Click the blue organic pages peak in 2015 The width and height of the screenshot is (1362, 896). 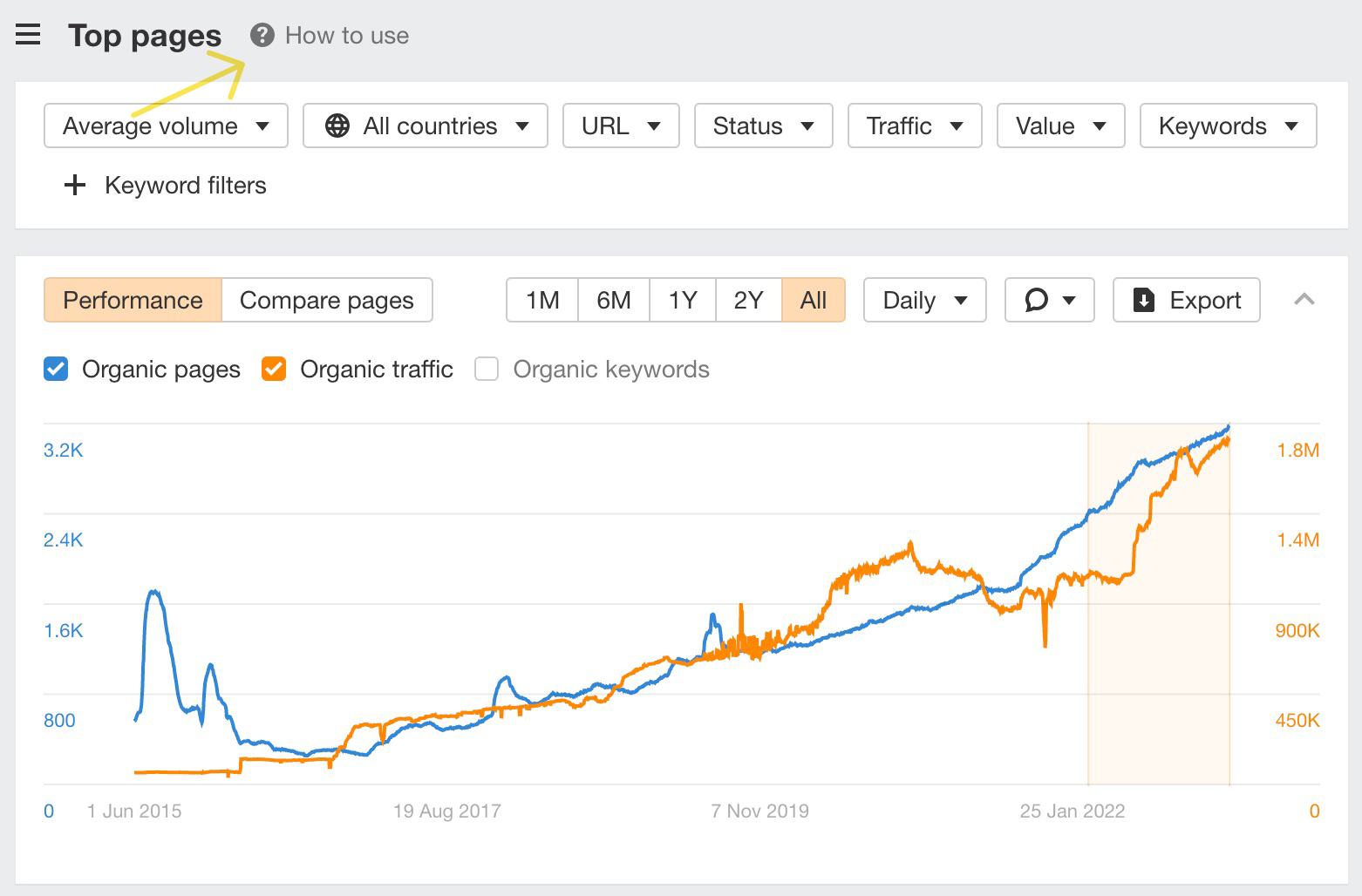154,592
